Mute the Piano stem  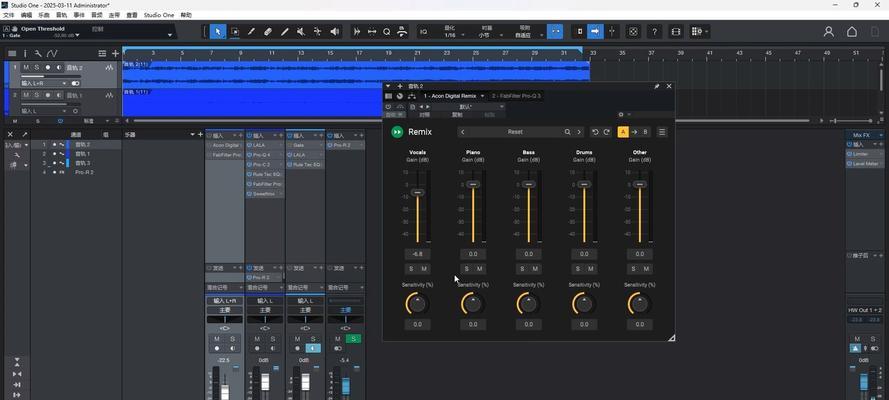(x=480, y=269)
